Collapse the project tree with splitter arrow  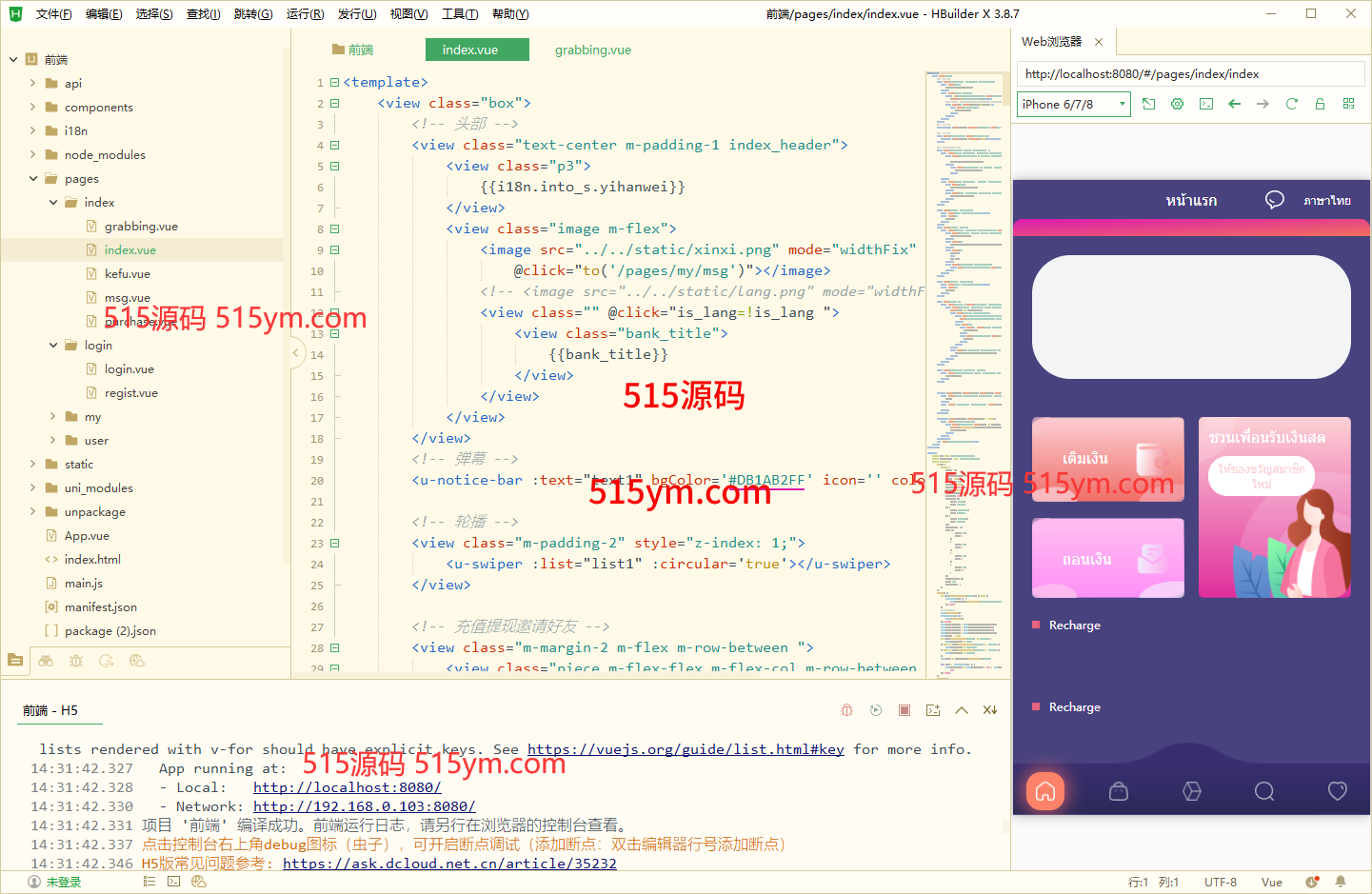click(x=296, y=353)
